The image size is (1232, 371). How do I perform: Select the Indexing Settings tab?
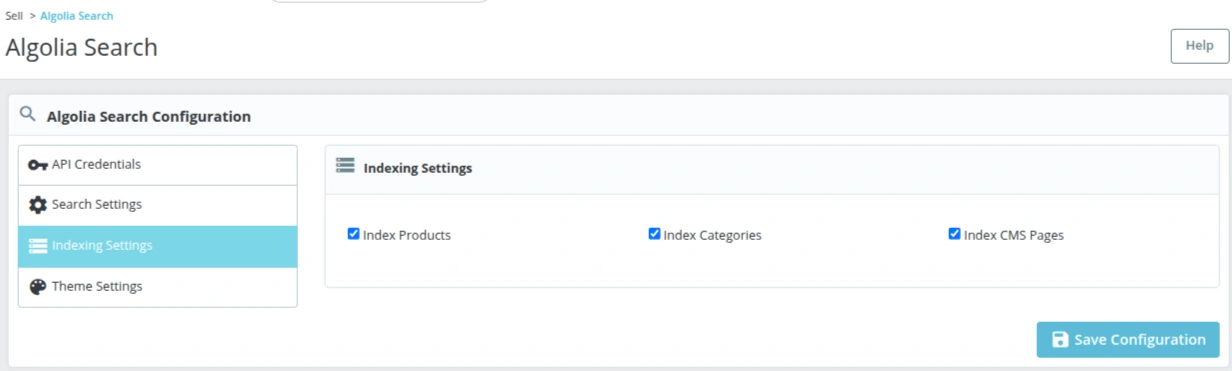[158, 246]
